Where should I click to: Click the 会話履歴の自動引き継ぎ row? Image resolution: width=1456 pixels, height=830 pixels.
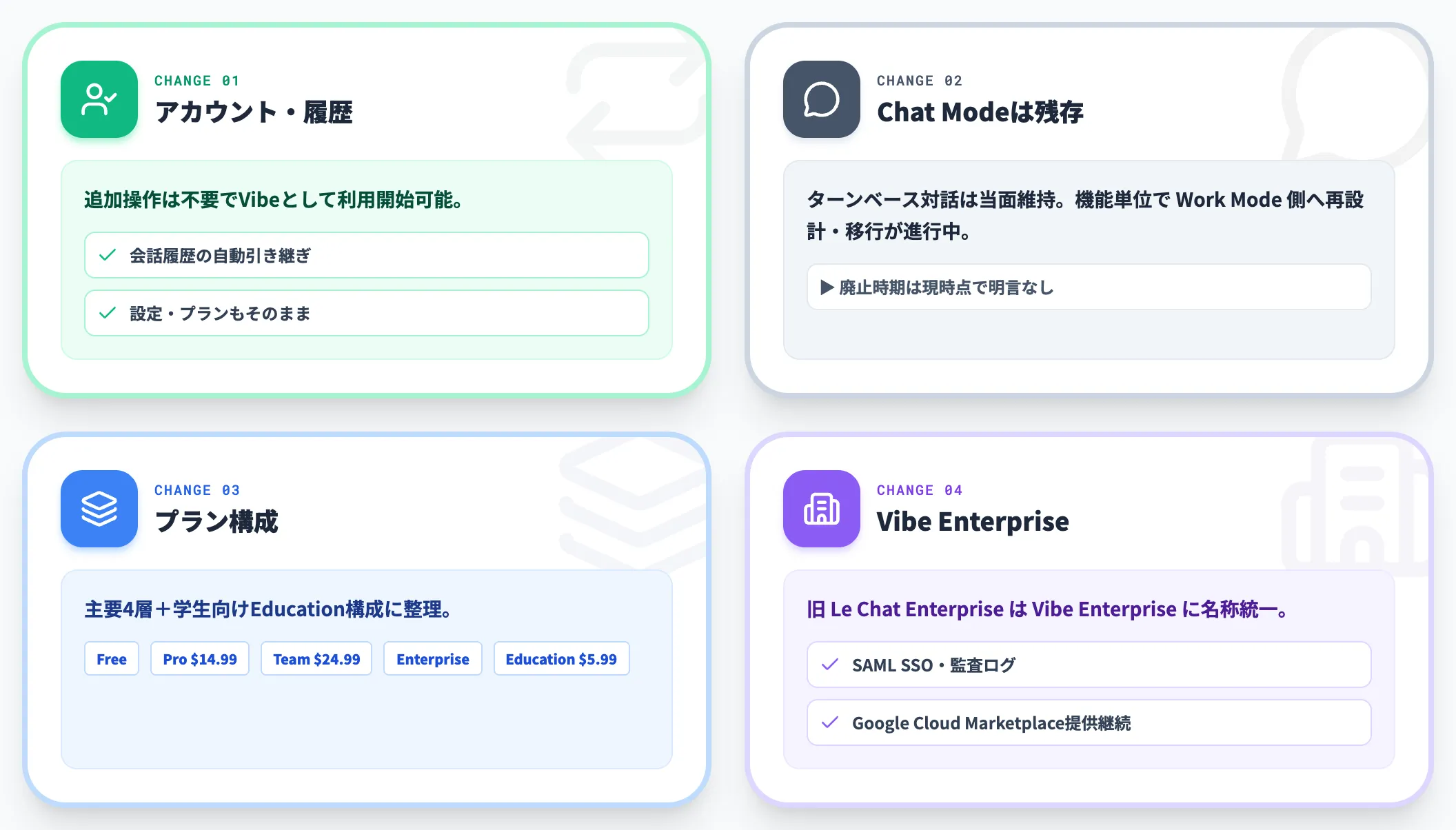coord(367,255)
